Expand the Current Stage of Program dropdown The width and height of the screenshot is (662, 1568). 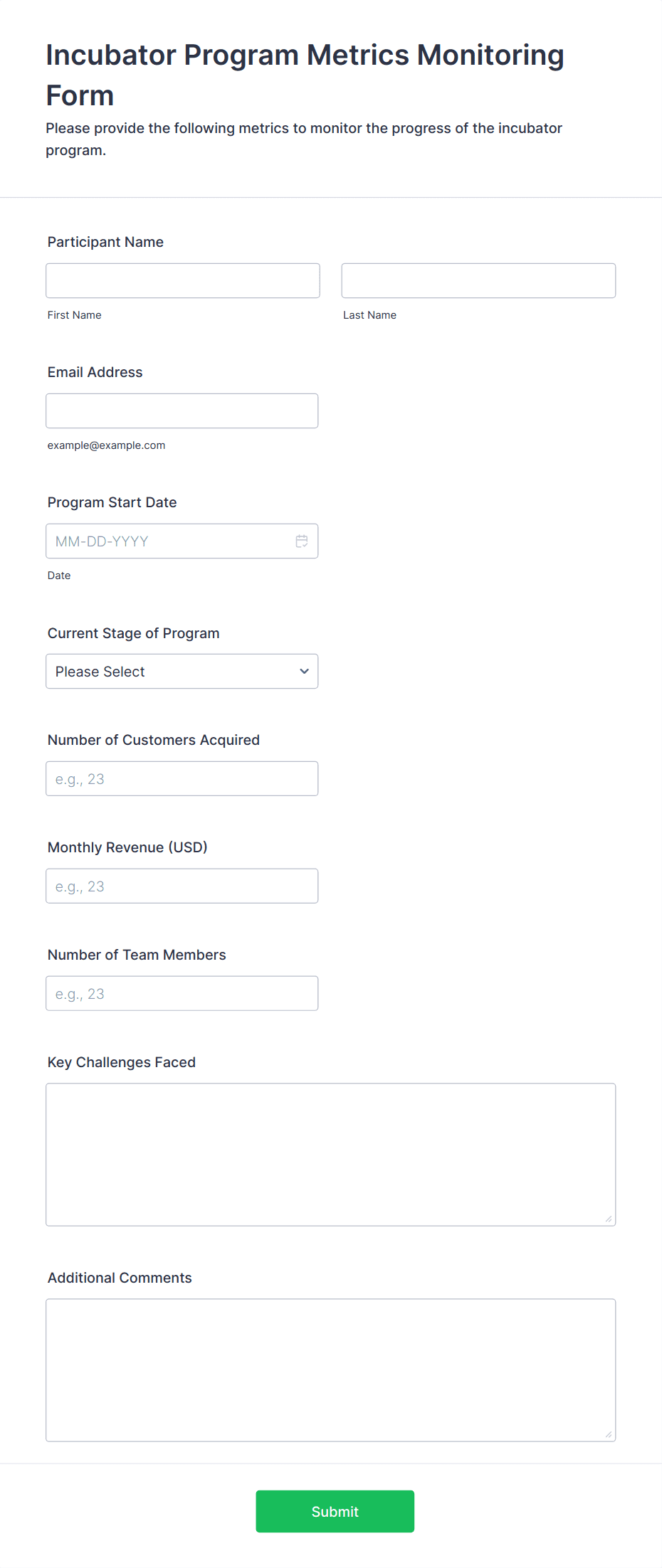[x=182, y=672]
